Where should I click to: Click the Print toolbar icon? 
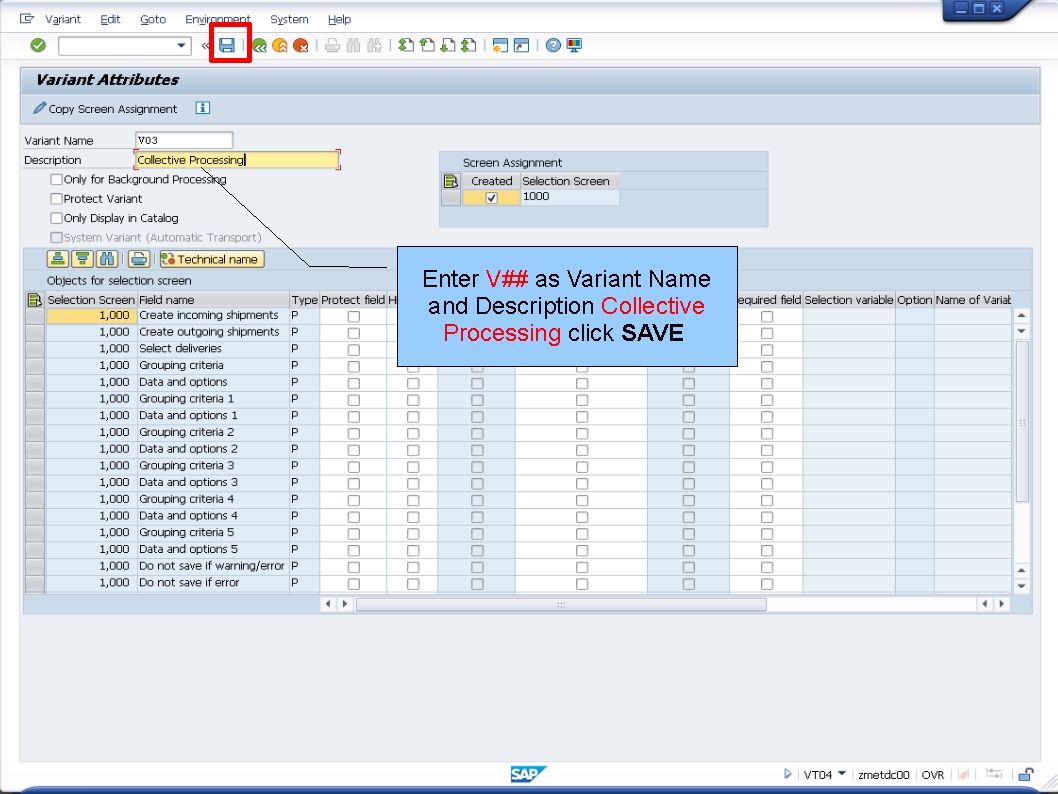pyautogui.click(x=332, y=44)
